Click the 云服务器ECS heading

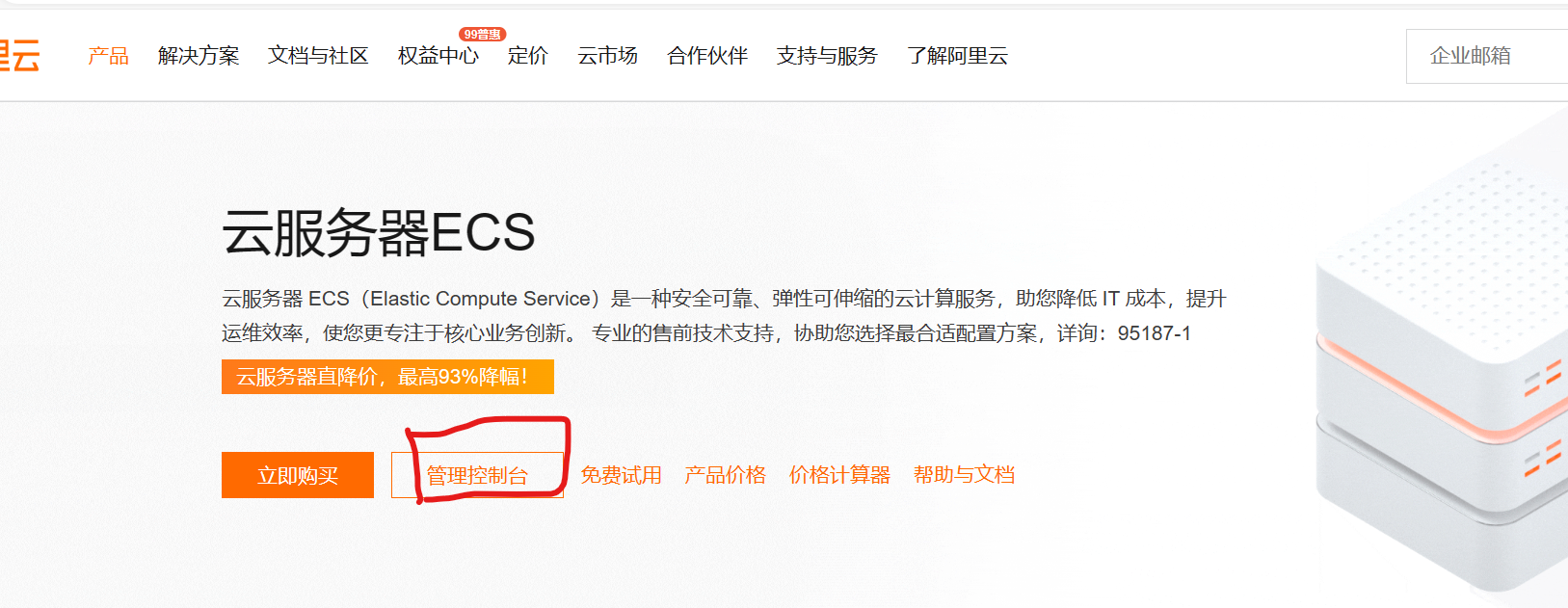point(379,232)
